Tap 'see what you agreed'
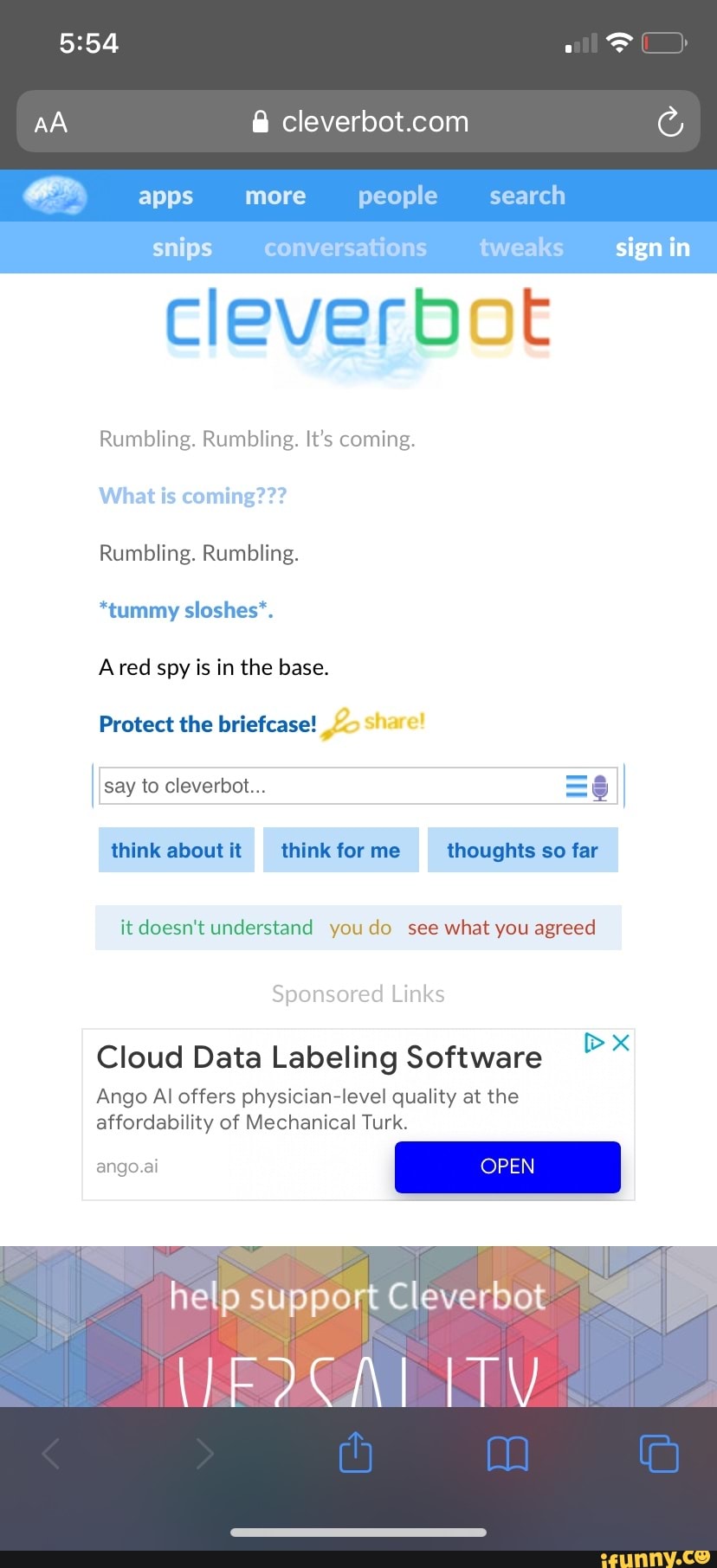 [502, 927]
